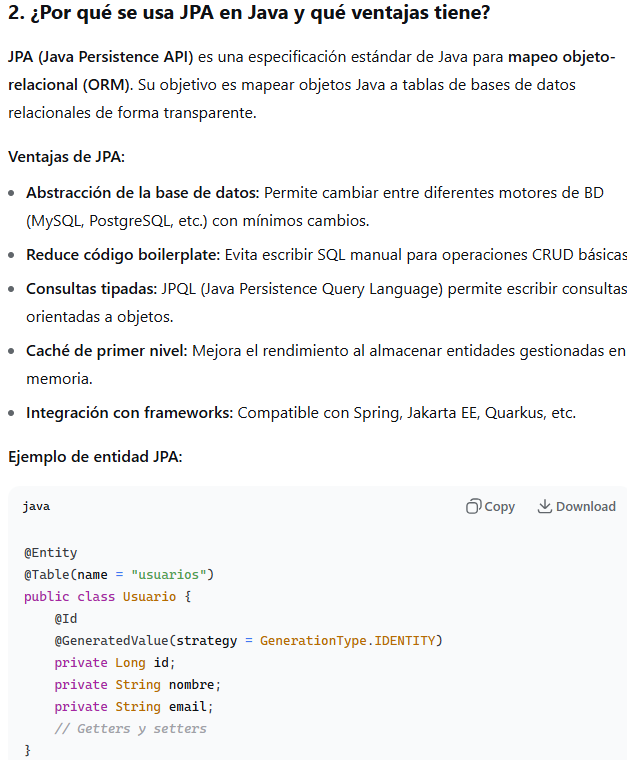627x760 pixels.
Task: Click the '// Getters y setters' comment
Action: coord(130,728)
